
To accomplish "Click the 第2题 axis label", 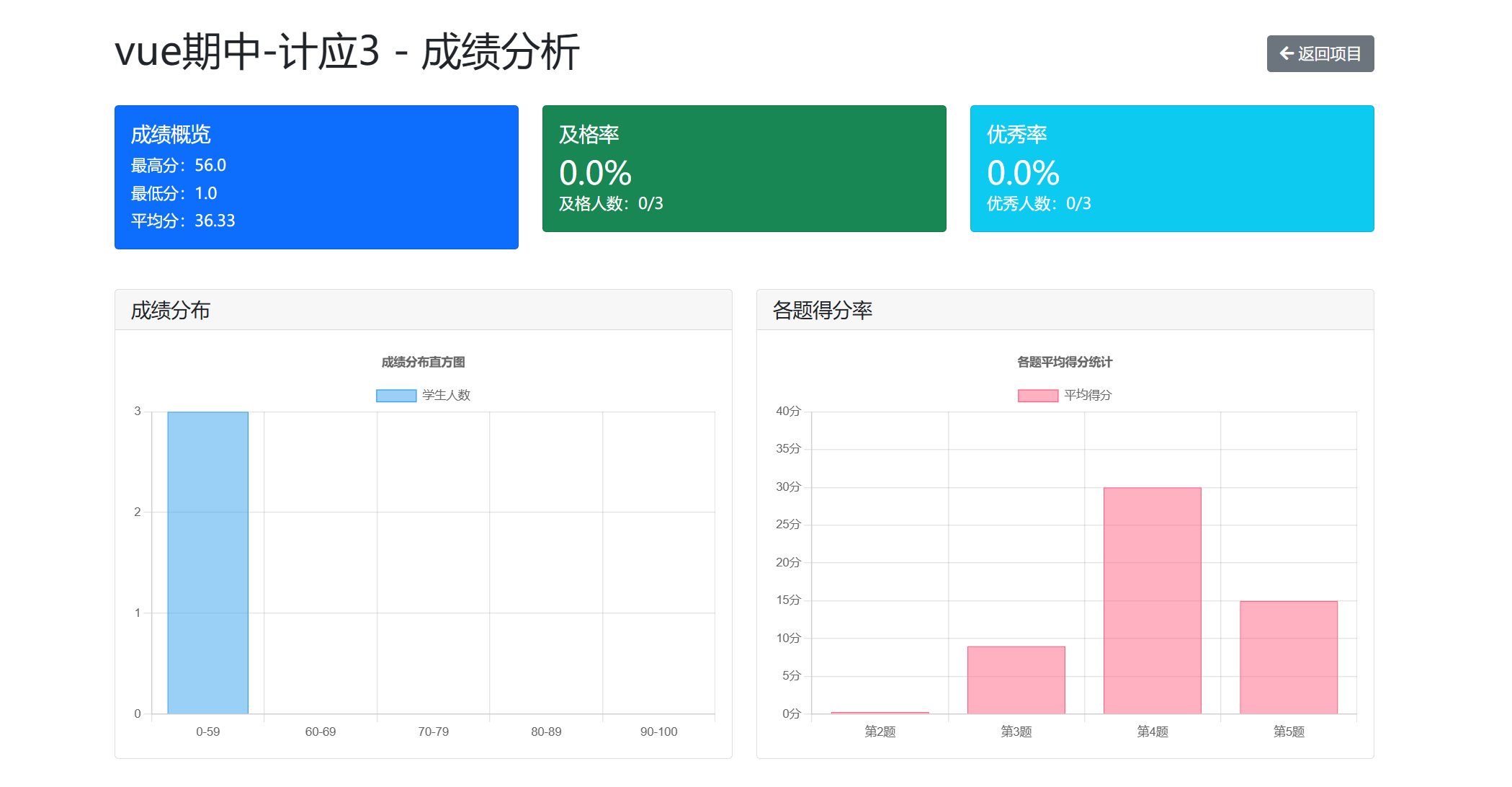I will pyautogui.click(x=880, y=732).
